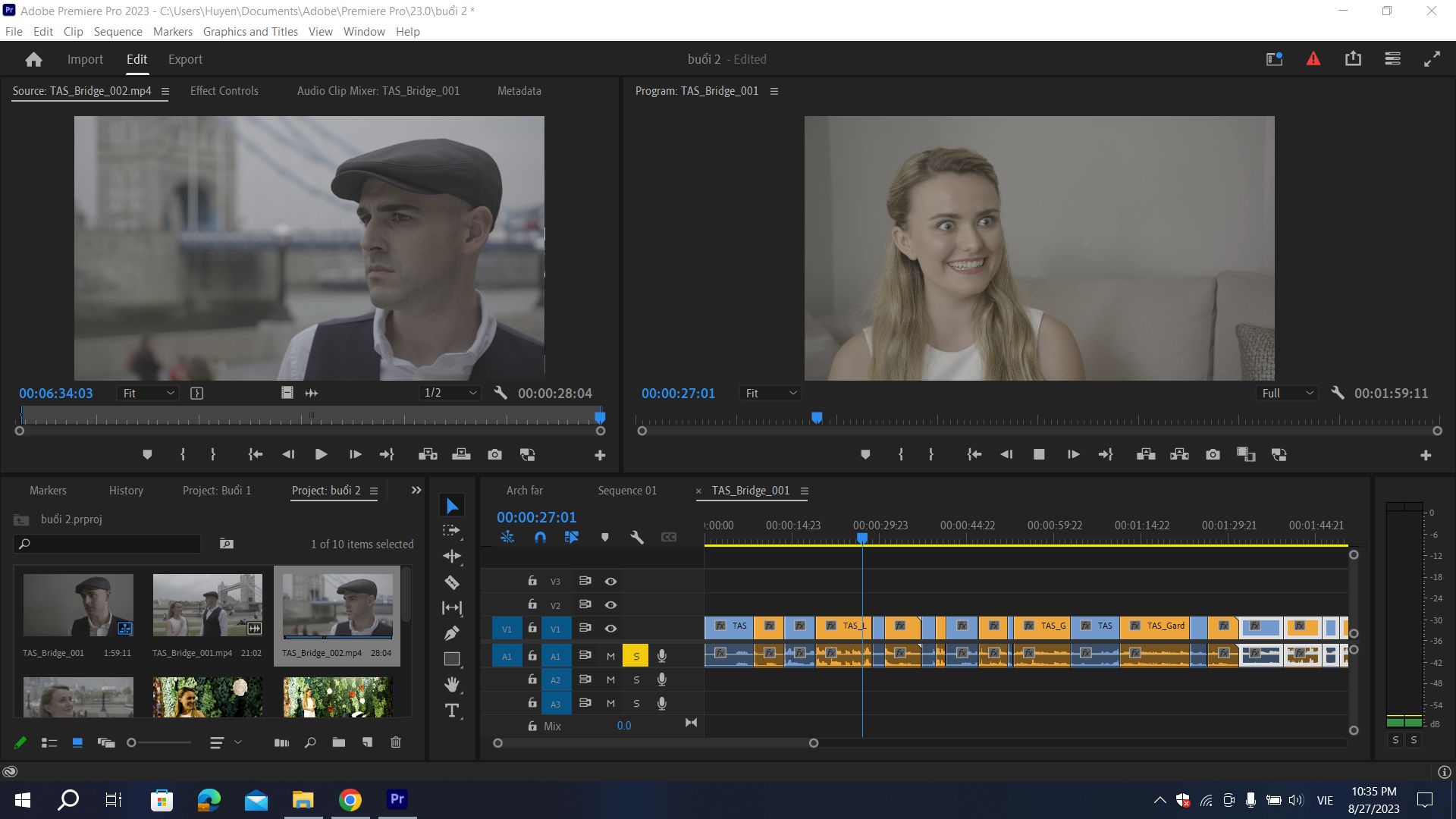
Task: Toggle V3 track output eye
Action: pyautogui.click(x=610, y=581)
